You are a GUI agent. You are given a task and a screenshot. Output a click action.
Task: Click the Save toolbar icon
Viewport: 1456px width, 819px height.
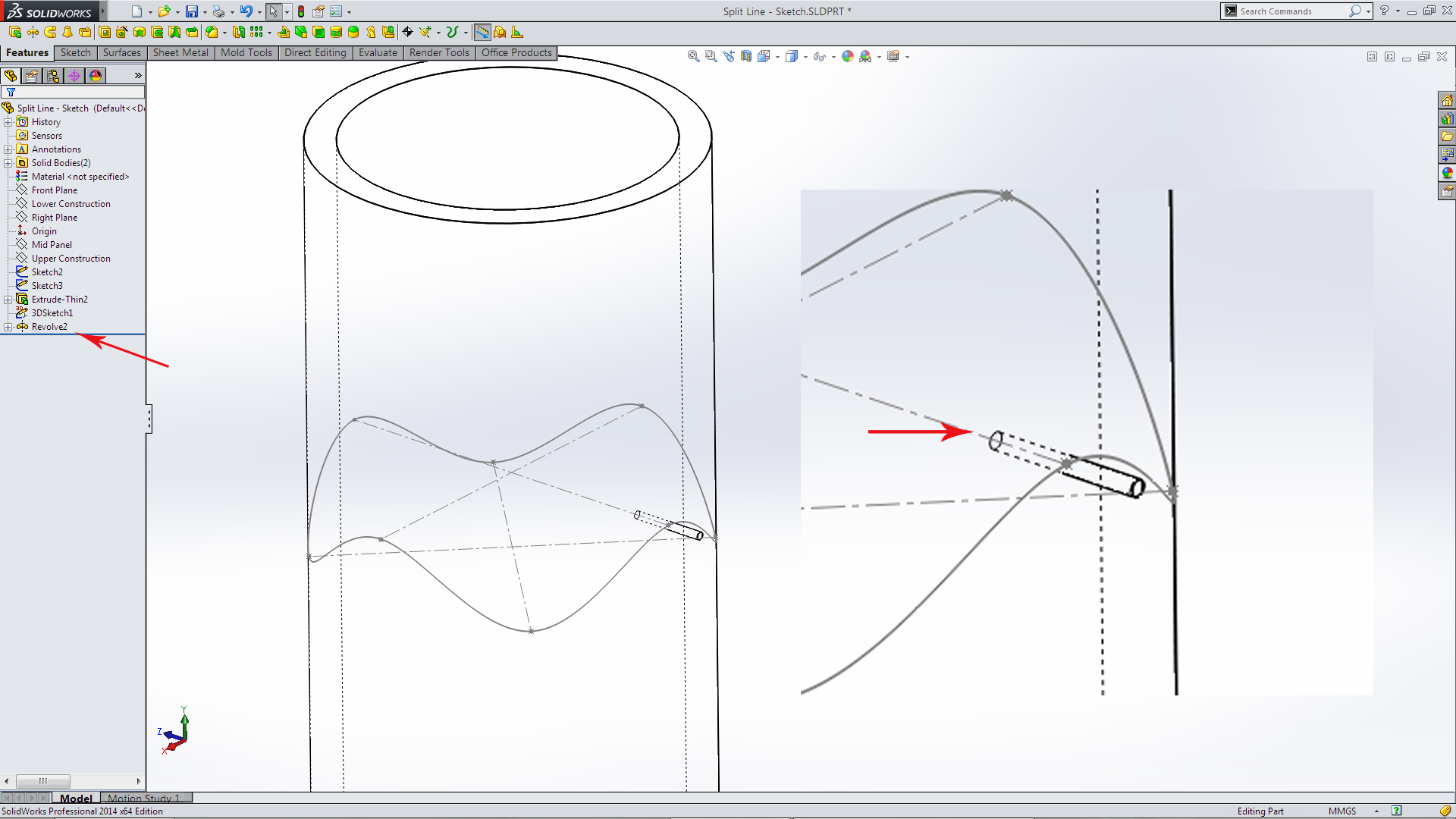tap(192, 11)
